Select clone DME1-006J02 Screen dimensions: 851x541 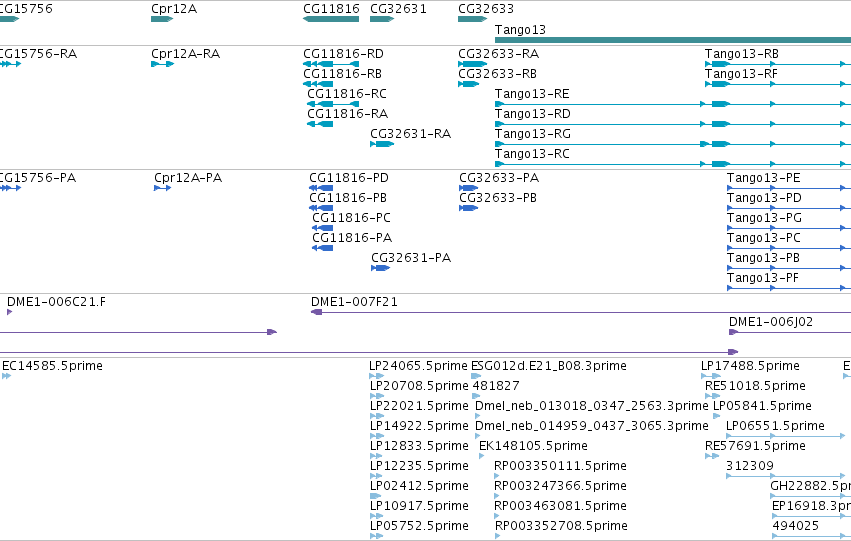click(x=771, y=322)
